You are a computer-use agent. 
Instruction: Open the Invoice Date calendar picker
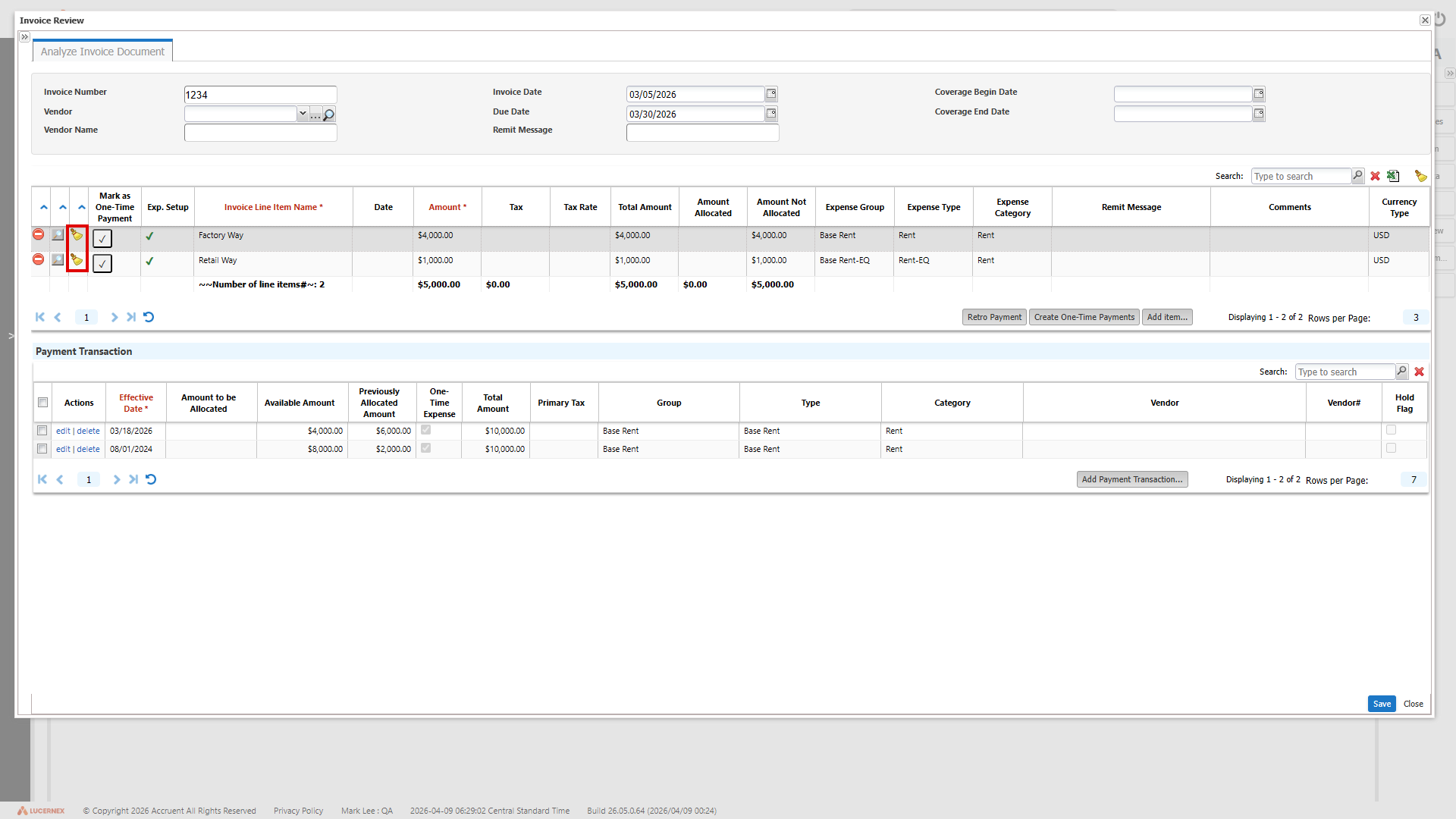[x=771, y=94]
